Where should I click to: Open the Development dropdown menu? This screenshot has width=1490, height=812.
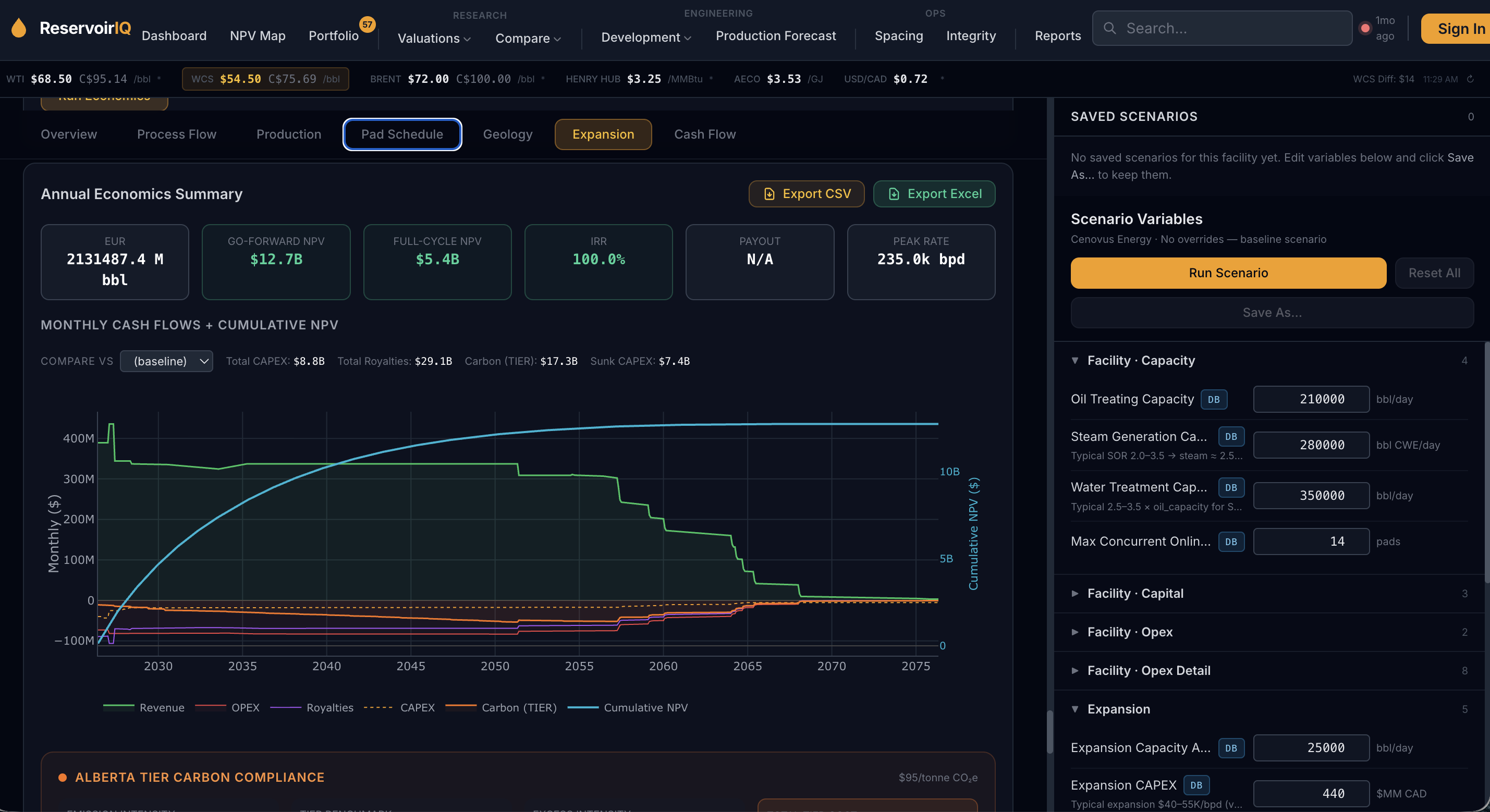(x=646, y=37)
